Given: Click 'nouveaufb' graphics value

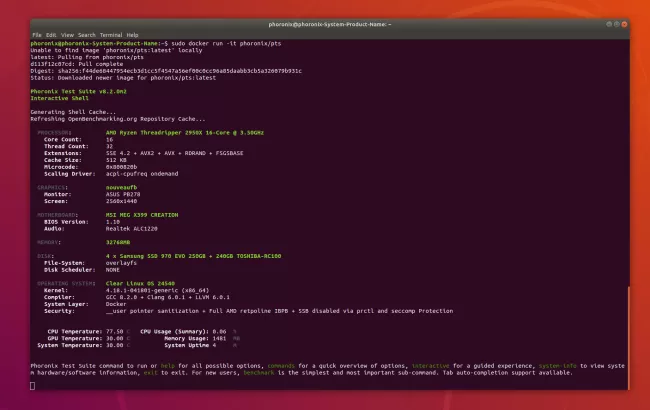Looking at the screenshot, I should point(121,187).
